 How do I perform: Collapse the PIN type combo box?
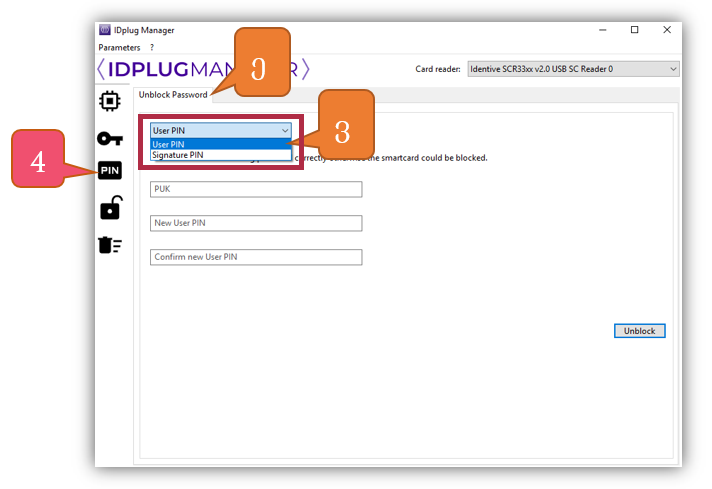[285, 130]
